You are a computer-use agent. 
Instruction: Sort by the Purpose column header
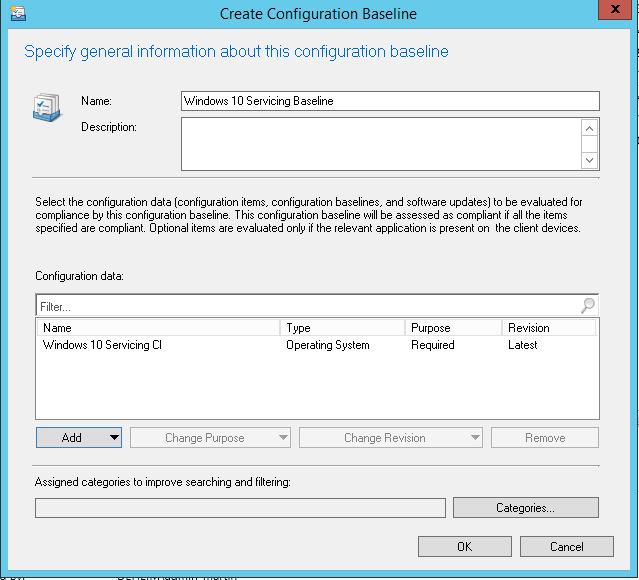(453, 328)
